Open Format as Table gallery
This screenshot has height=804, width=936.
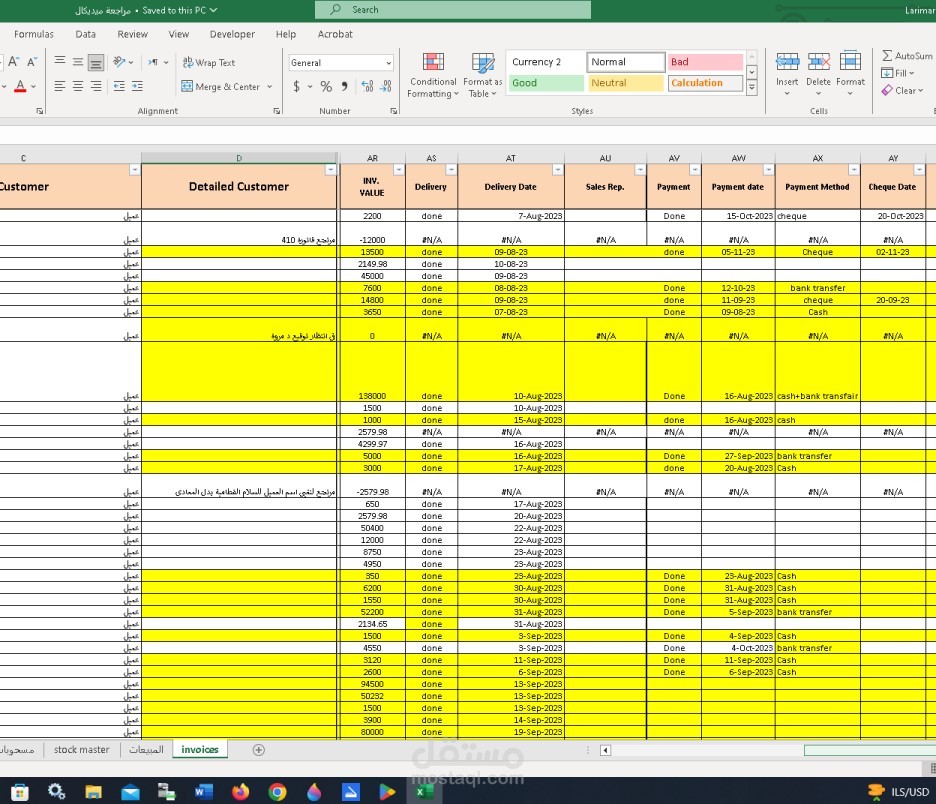tap(482, 75)
